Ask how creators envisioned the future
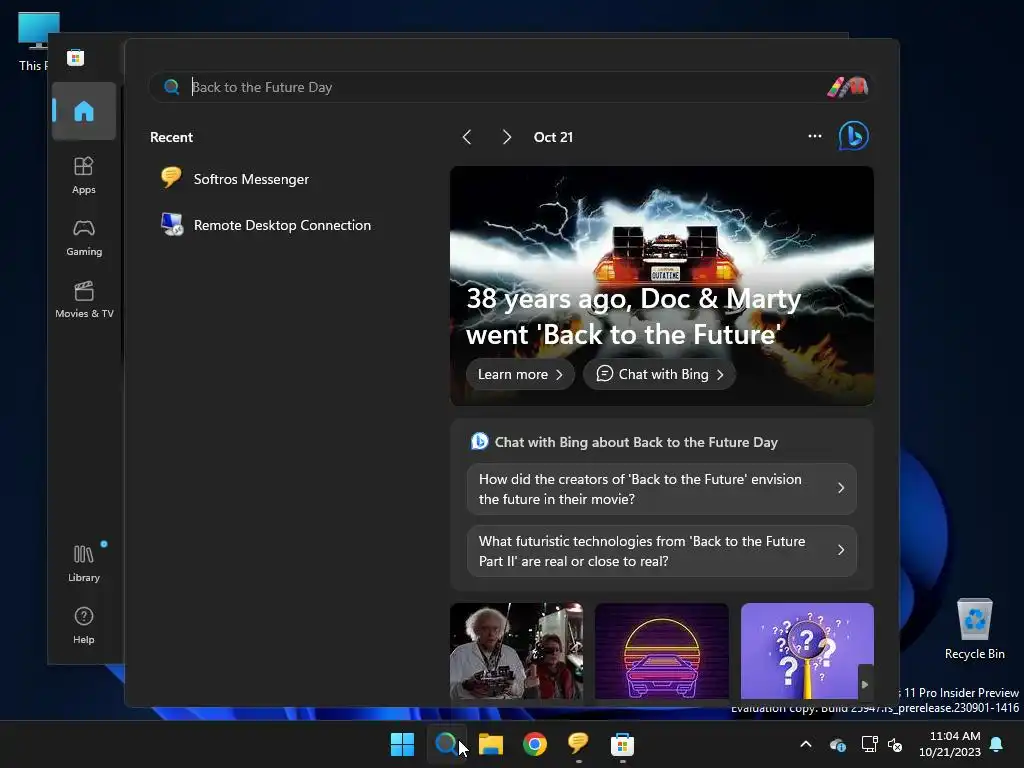Viewport: 1024px width, 768px height. (x=662, y=488)
